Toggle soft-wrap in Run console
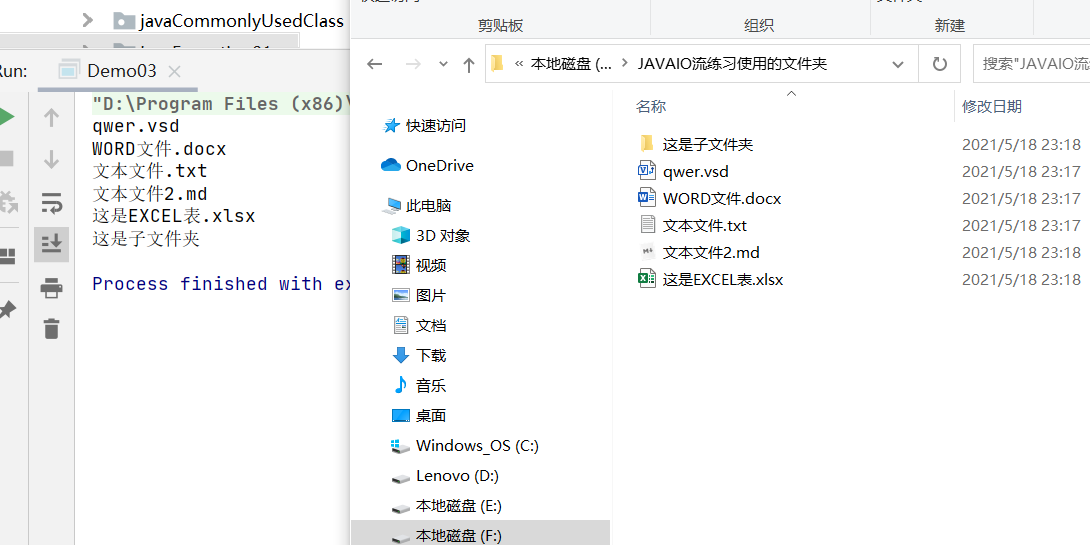Image resolution: width=1090 pixels, height=545 pixels. [51, 203]
